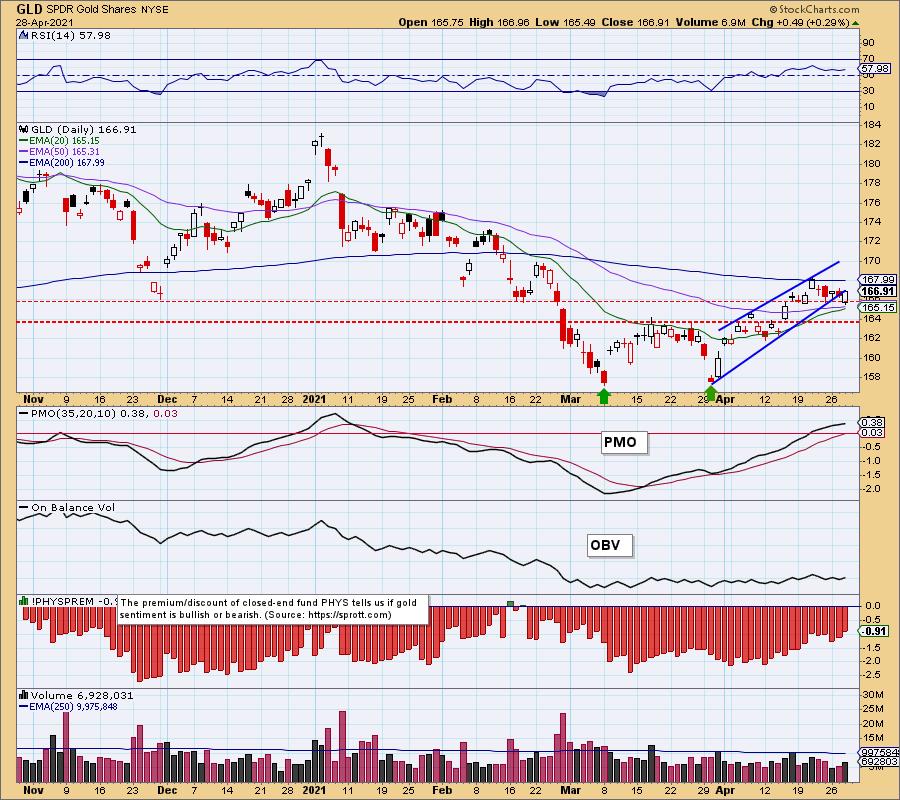The height and width of the screenshot is (800, 900).
Task: Click the RSI area-chart icon
Action: click(x=24, y=36)
